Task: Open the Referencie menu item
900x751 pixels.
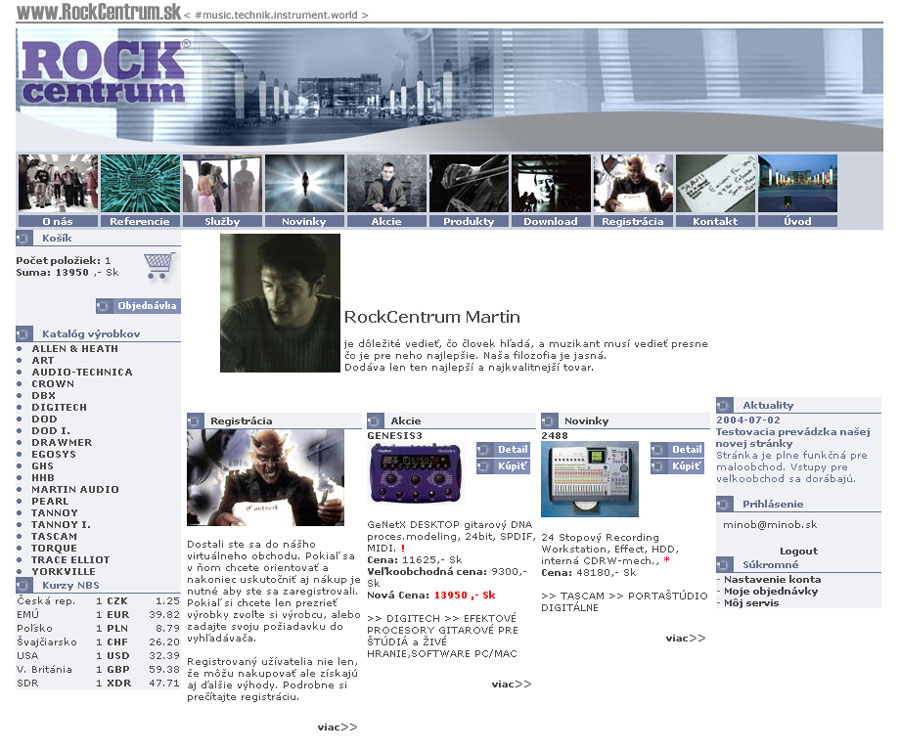Action: [x=140, y=221]
